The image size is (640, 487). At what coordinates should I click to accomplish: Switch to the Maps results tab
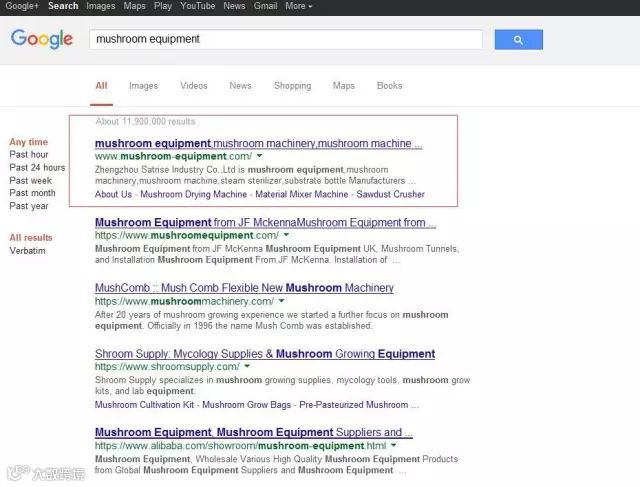click(344, 86)
